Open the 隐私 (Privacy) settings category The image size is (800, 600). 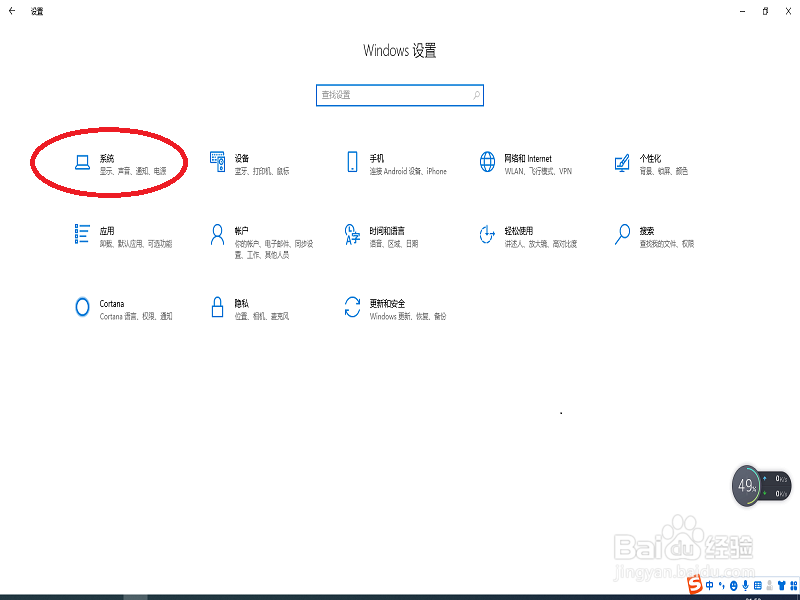click(x=249, y=309)
